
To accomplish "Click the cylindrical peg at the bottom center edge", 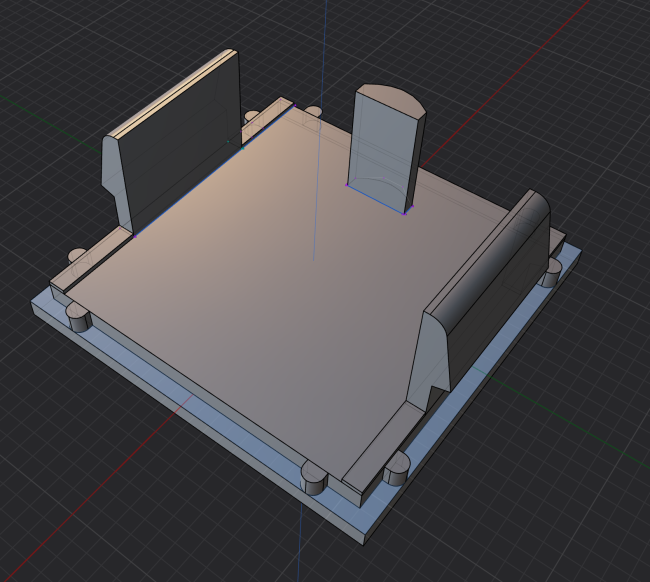I will click(x=314, y=478).
